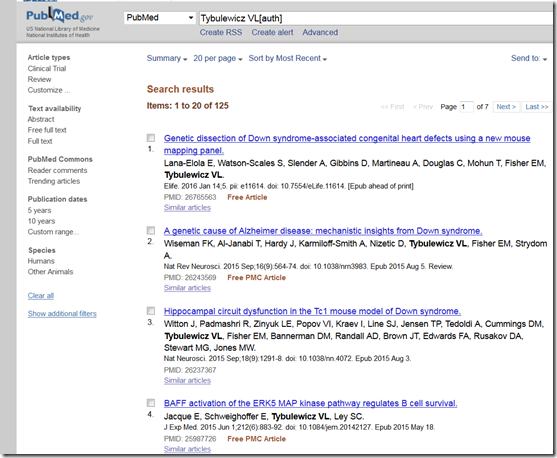
Task: Tick the checkbox for result 3
Action: tap(151, 311)
